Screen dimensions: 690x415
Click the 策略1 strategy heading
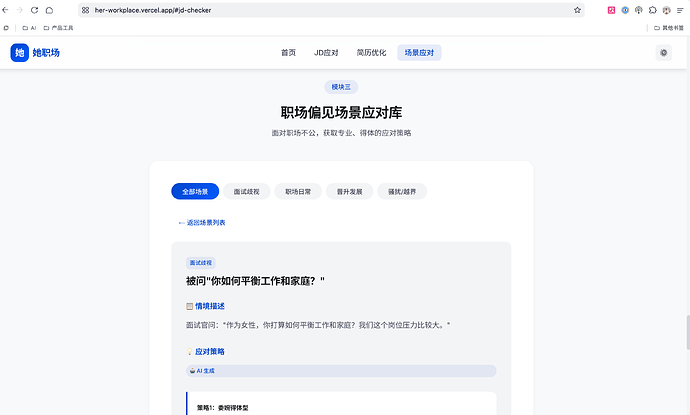(x=223, y=408)
